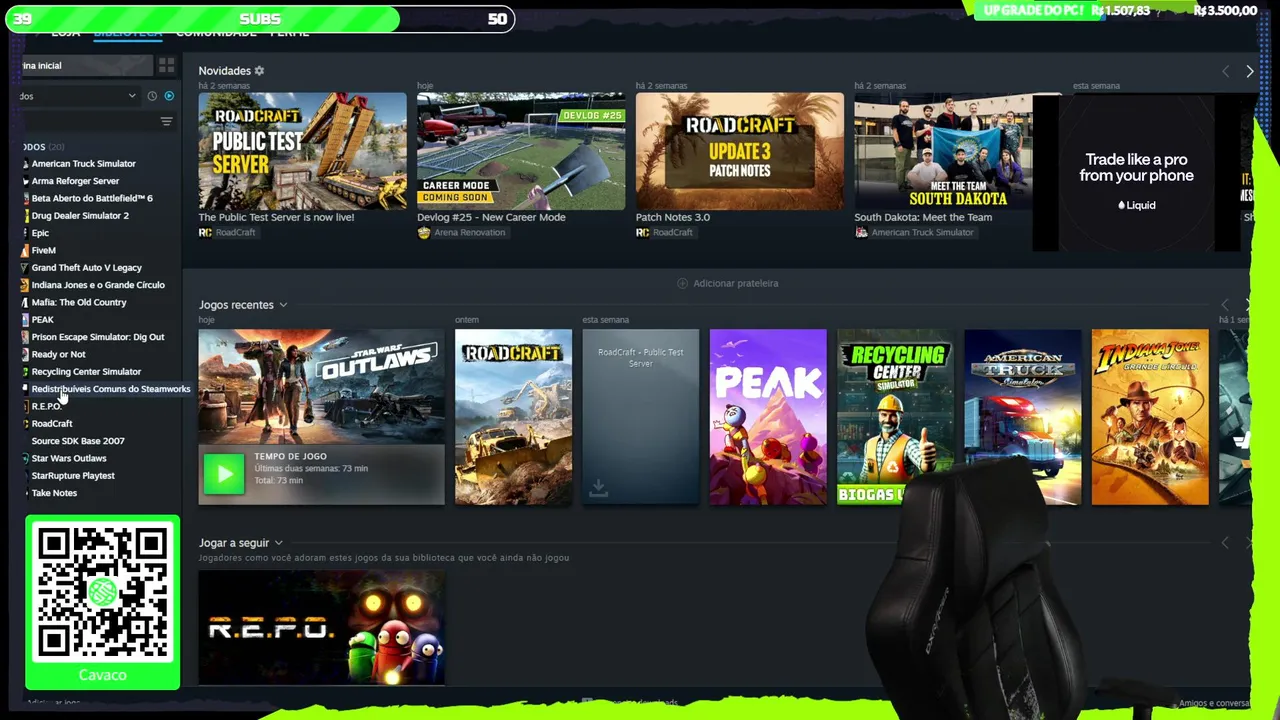Open American Truck Simulator cover in recents
This screenshot has width=1280, height=720.
click(1022, 417)
